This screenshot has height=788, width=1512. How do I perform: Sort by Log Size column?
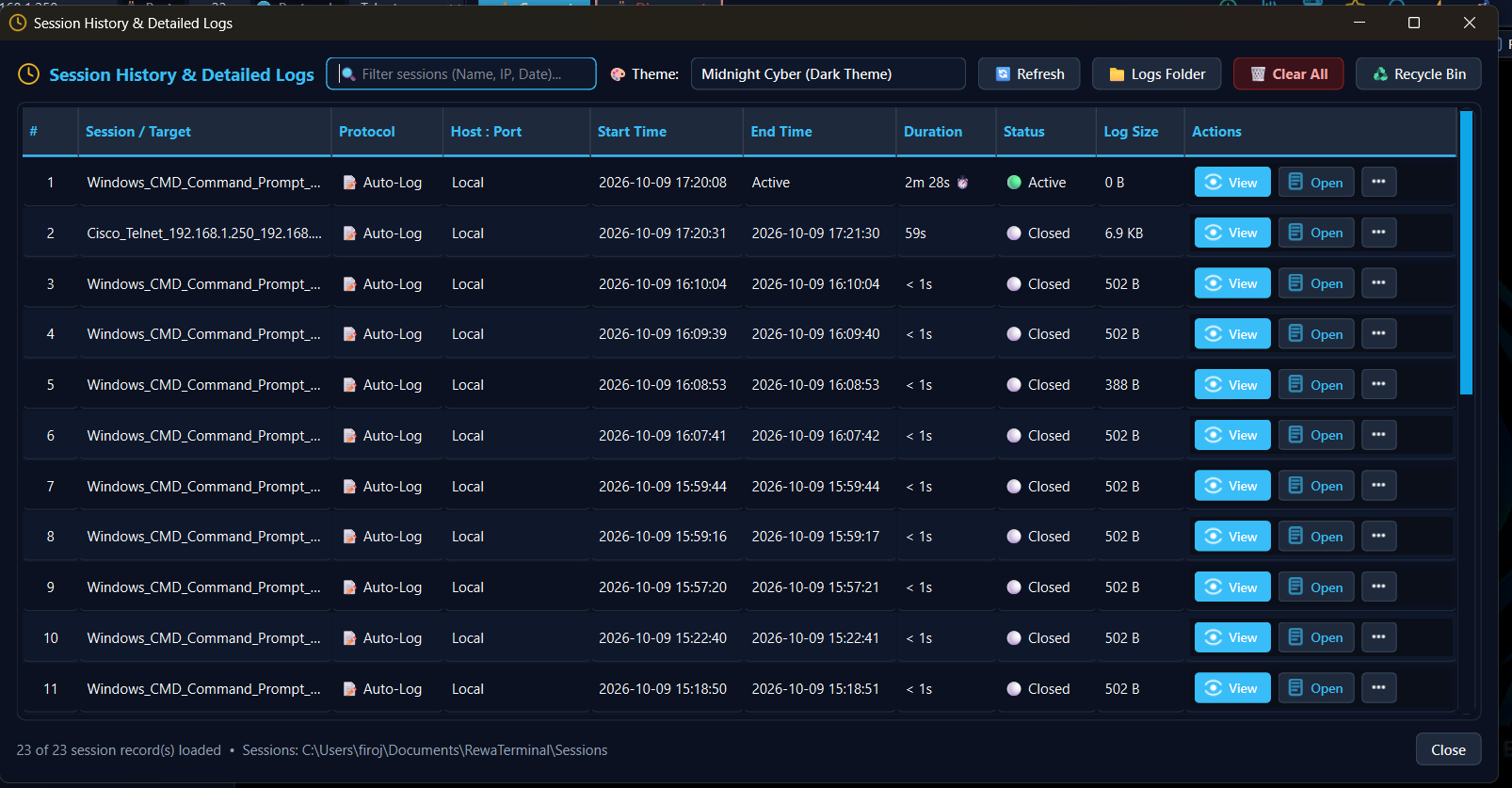(x=1139, y=132)
